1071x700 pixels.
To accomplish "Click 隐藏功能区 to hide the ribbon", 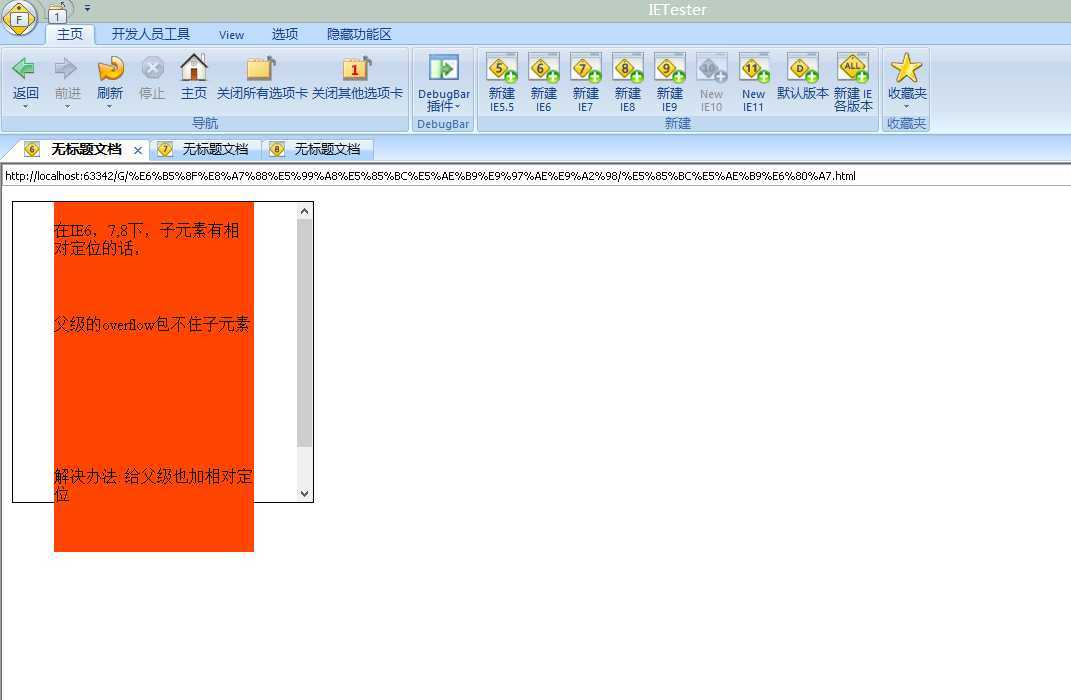I will point(359,34).
